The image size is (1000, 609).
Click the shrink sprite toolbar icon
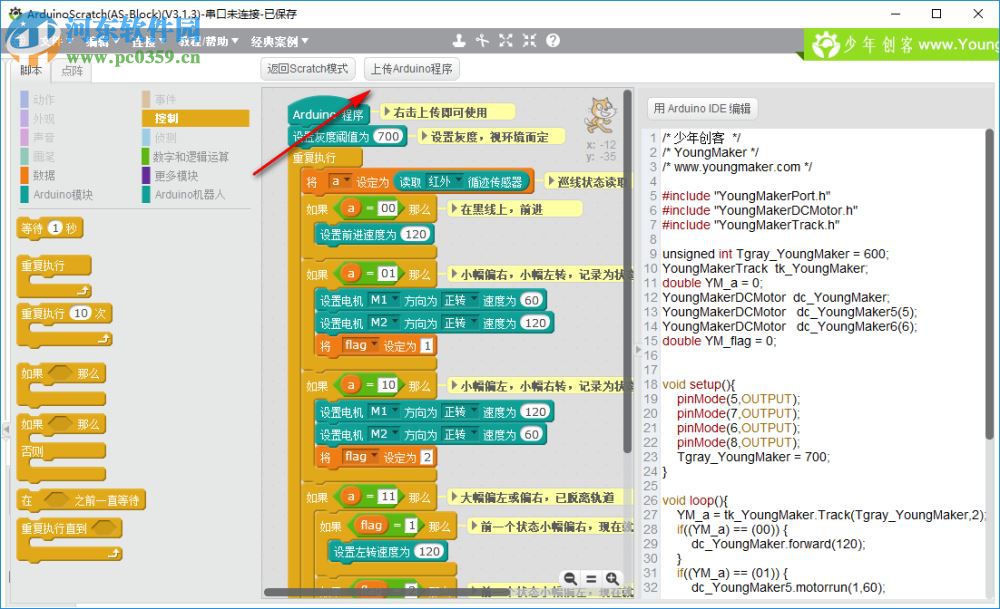pyautogui.click(x=527, y=40)
